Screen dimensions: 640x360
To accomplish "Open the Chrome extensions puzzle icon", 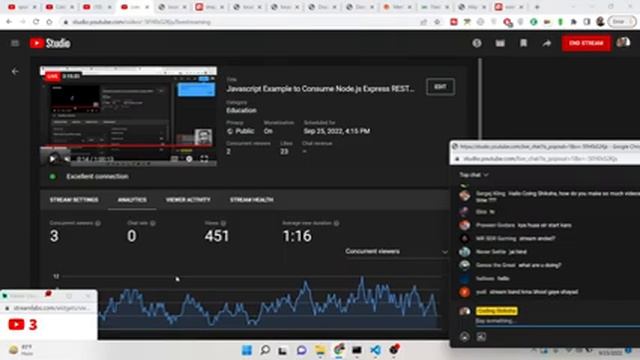I will coord(573,22).
